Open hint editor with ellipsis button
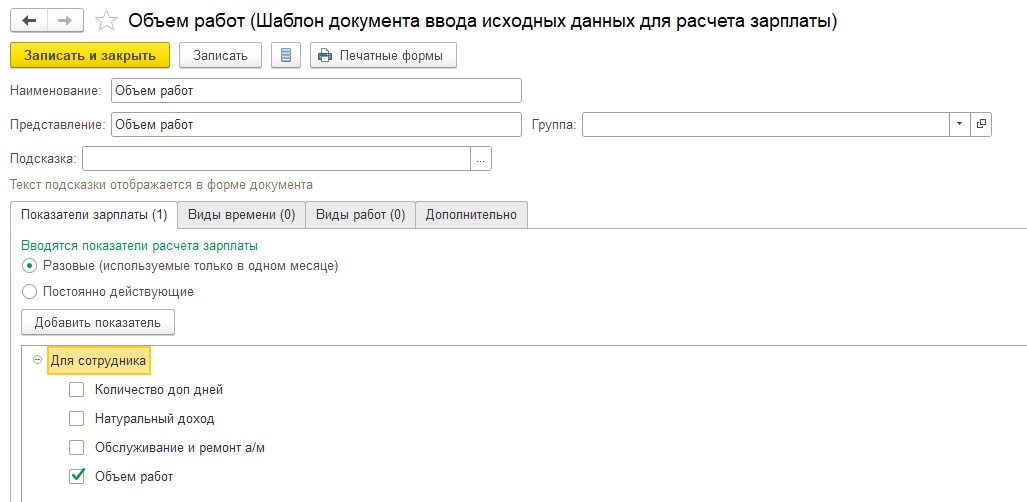The width and height of the screenshot is (1027, 502). click(481, 159)
